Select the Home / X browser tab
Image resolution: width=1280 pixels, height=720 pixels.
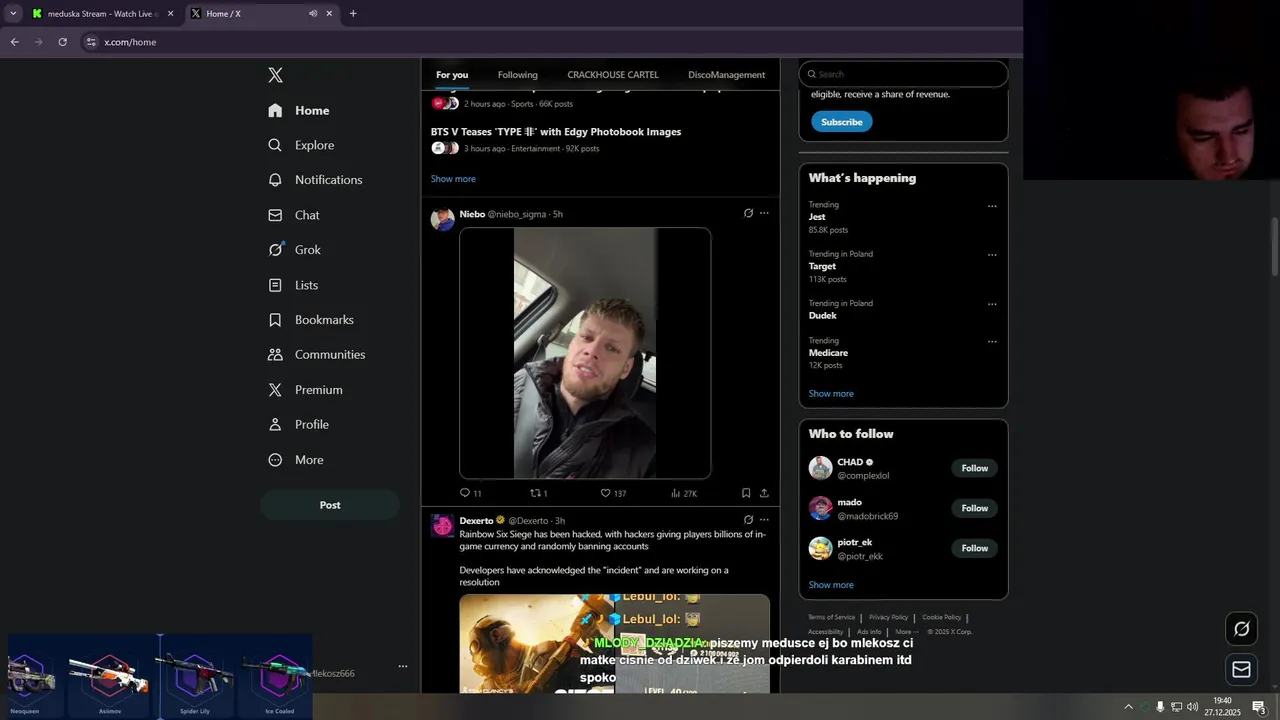(x=262, y=14)
